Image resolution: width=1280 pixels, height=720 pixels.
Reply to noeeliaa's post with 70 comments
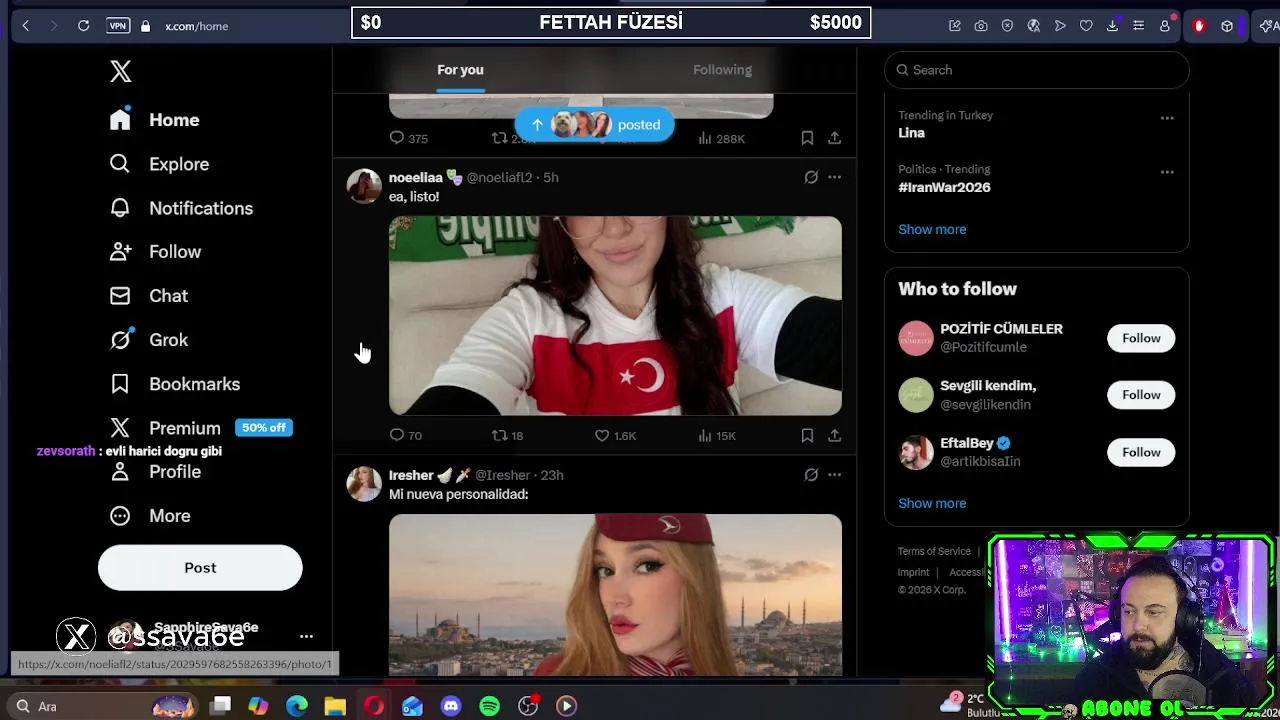pos(406,435)
